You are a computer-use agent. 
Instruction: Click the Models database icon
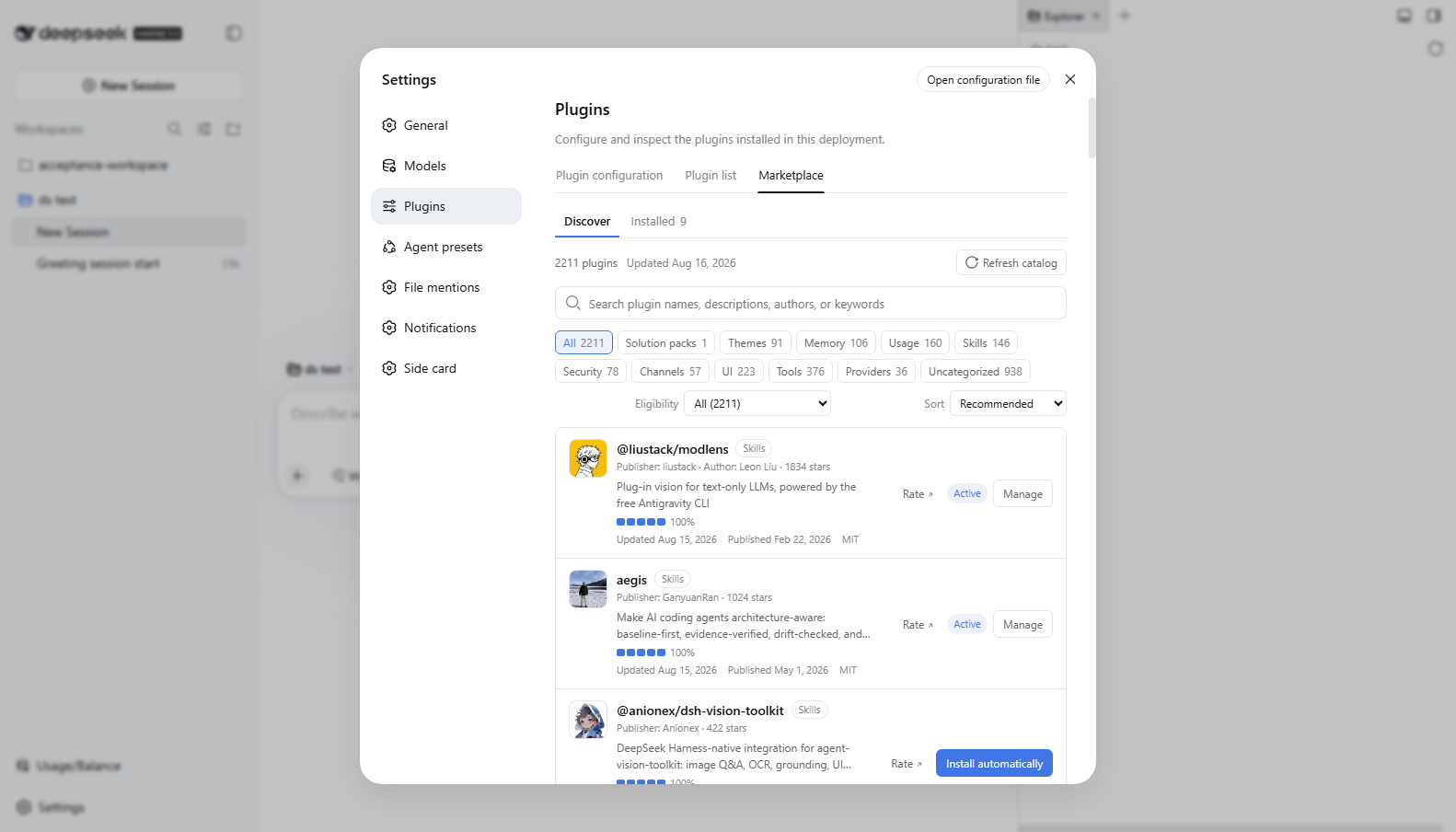389,166
